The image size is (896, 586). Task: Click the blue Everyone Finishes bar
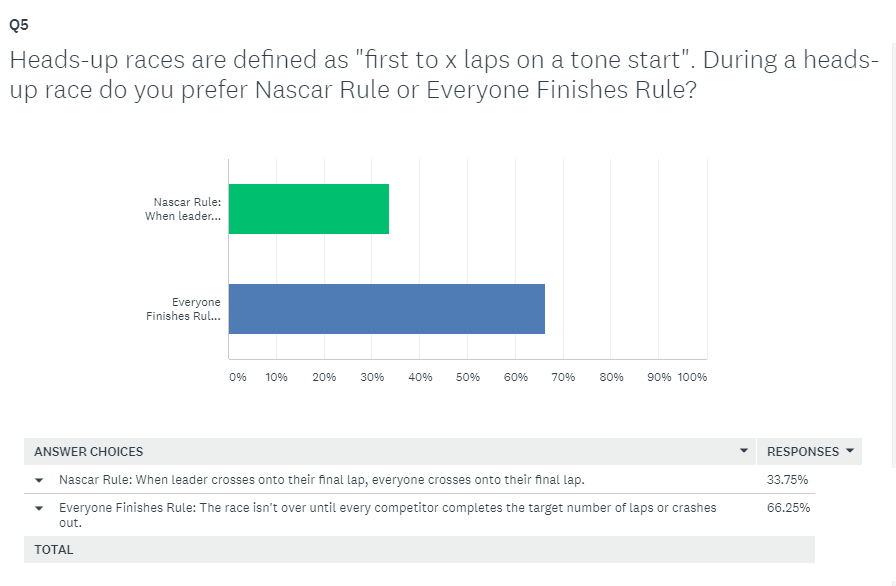[387, 309]
